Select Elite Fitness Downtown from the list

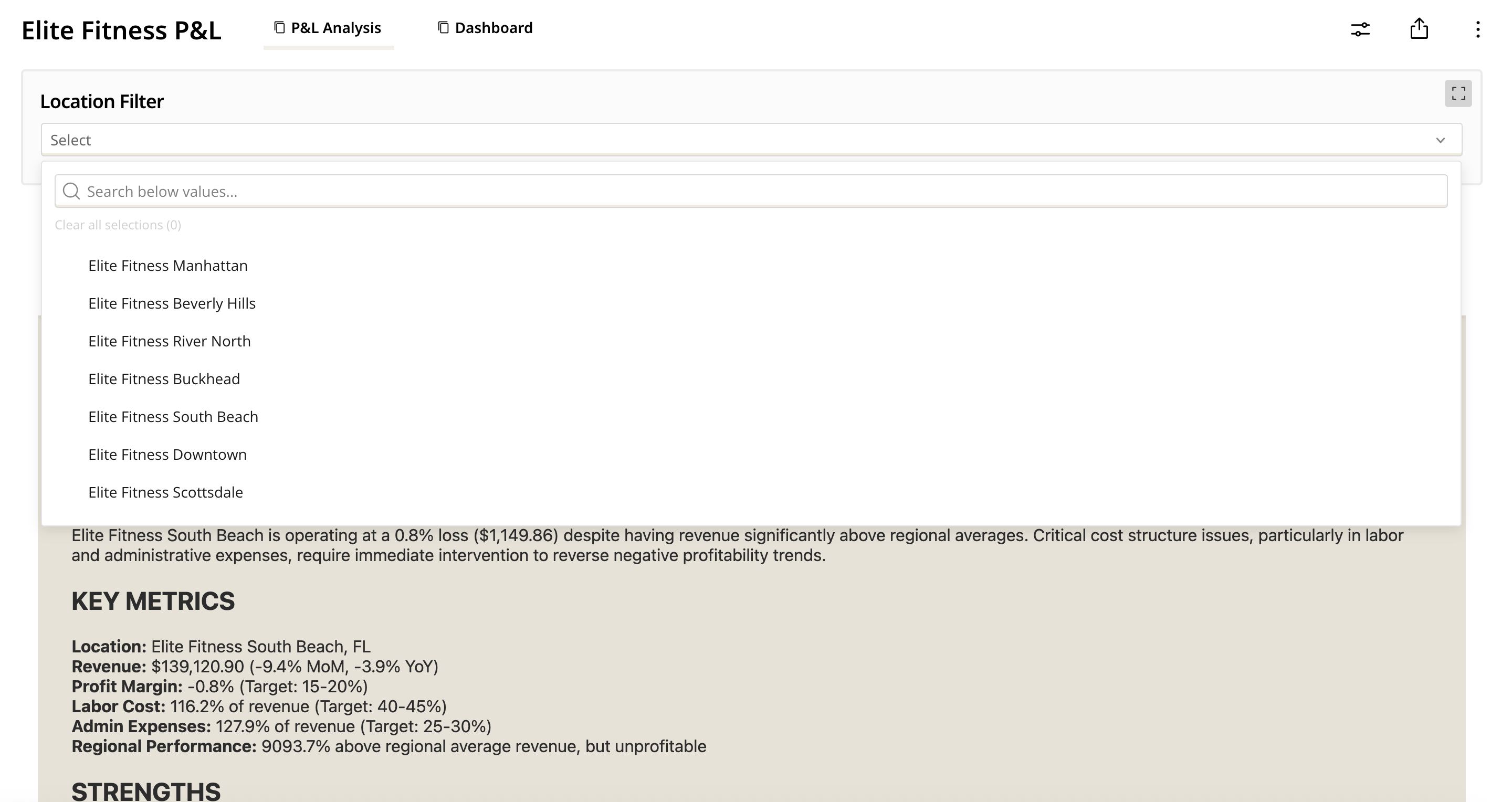167,454
